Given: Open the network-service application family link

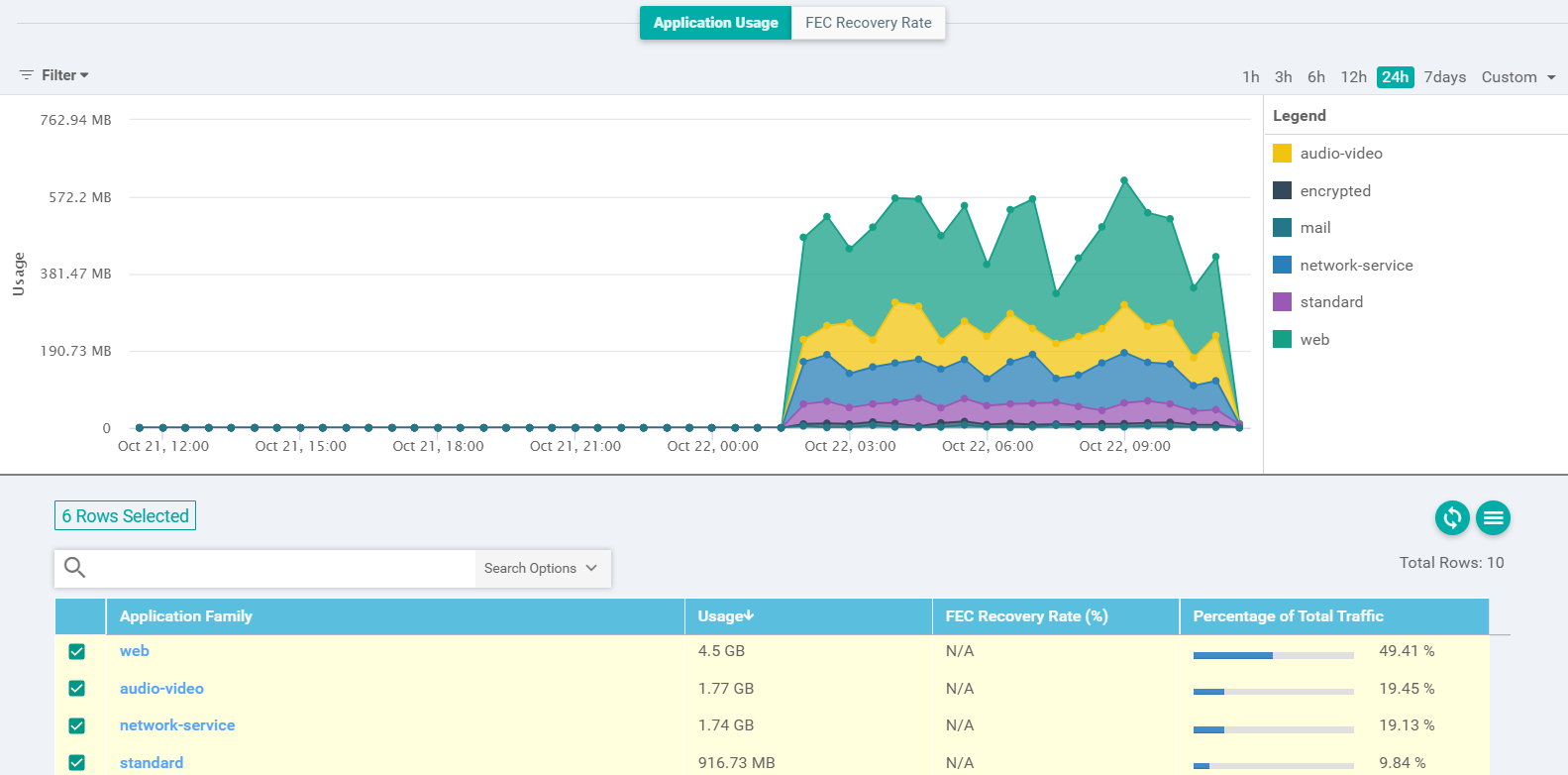Looking at the screenshot, I should tap(177, 725).
